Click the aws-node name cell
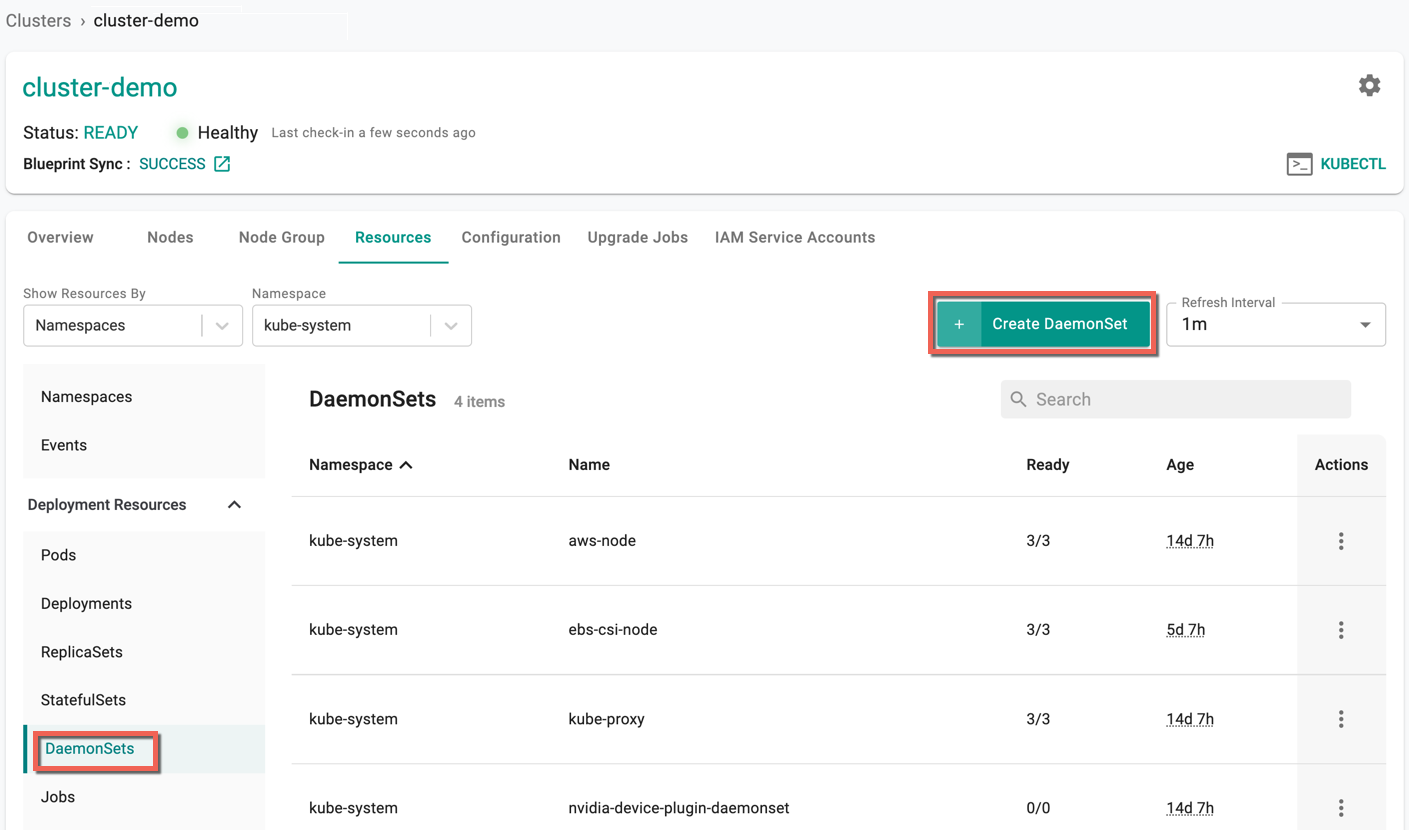The height and width of the screenshot is (830, 1409). pos(602,541)
